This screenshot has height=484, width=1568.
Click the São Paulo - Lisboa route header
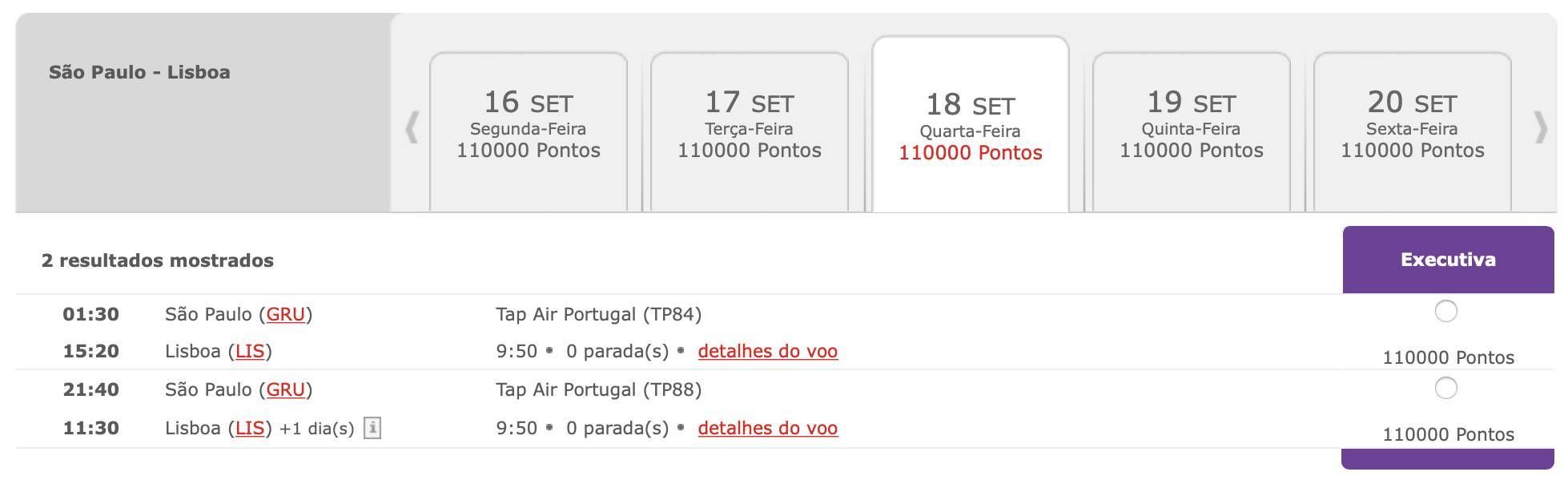(x=139, y=72)
